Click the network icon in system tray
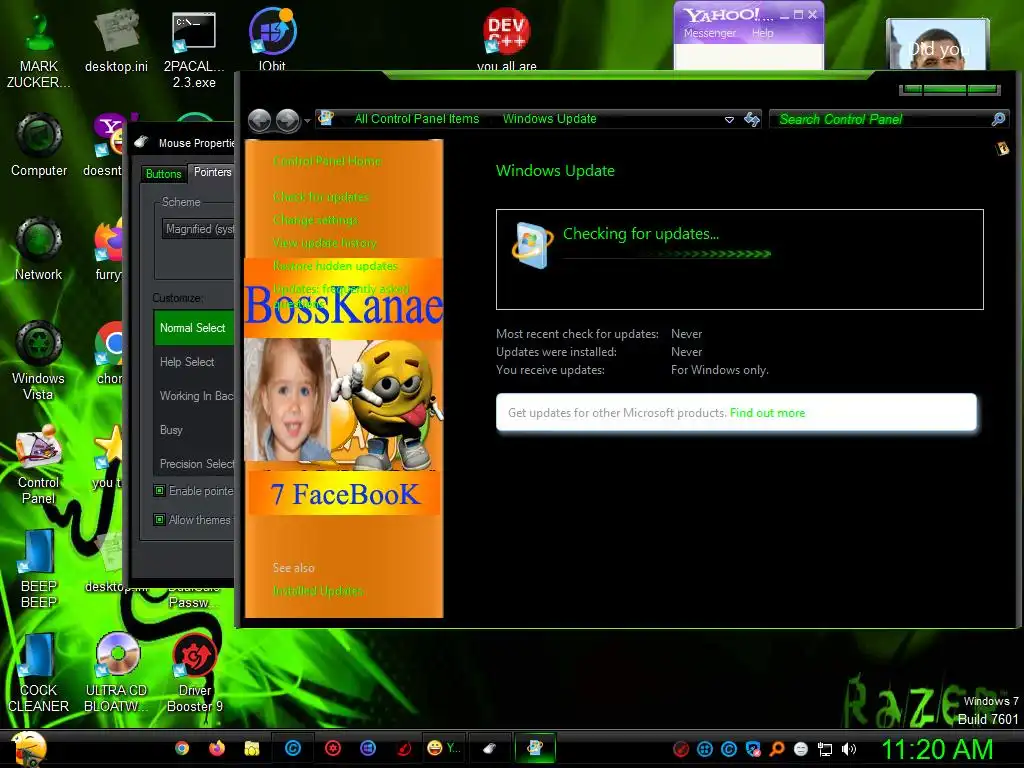 click(825, 749)
